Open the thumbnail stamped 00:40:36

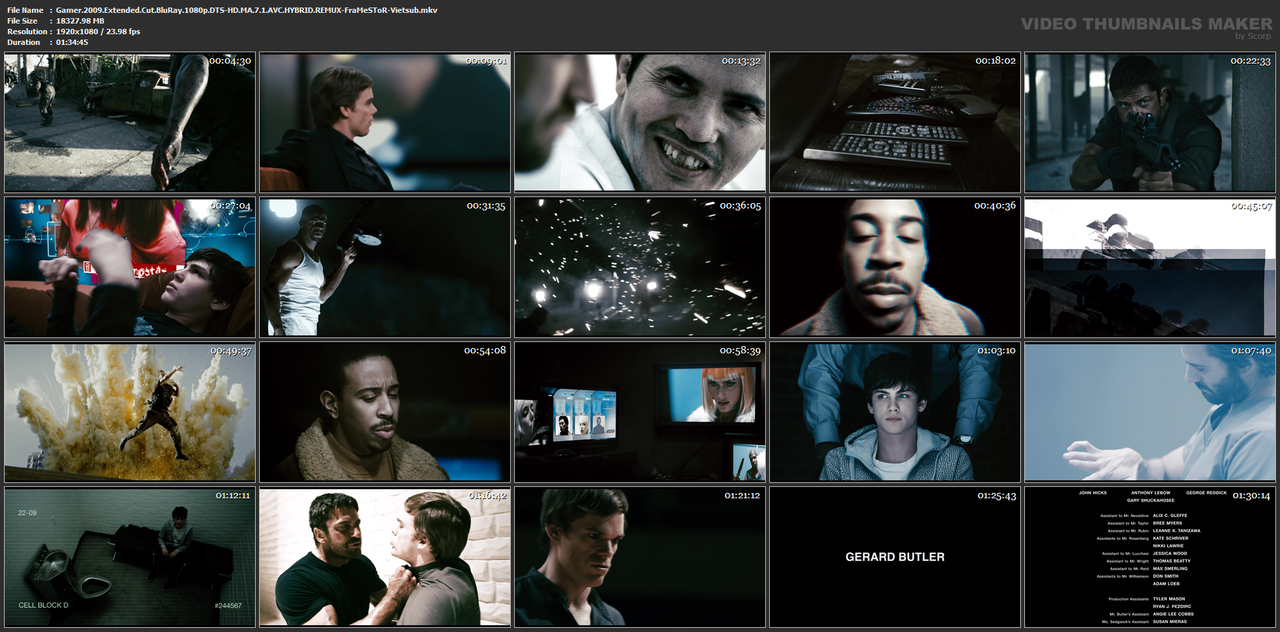[x=895, y=267]
